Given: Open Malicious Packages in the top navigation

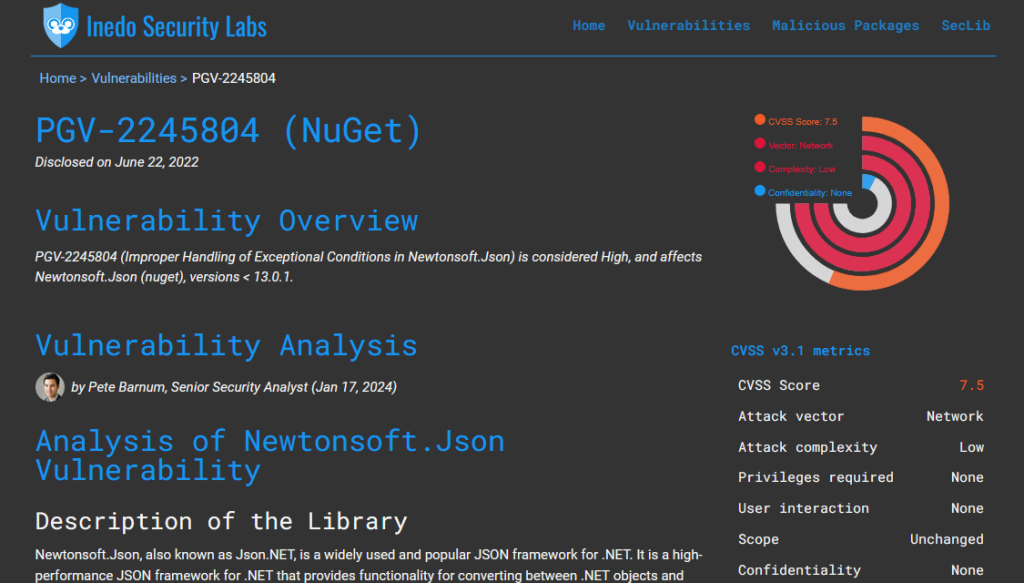Looking at the screenshot, I should (x=845, y=26).
